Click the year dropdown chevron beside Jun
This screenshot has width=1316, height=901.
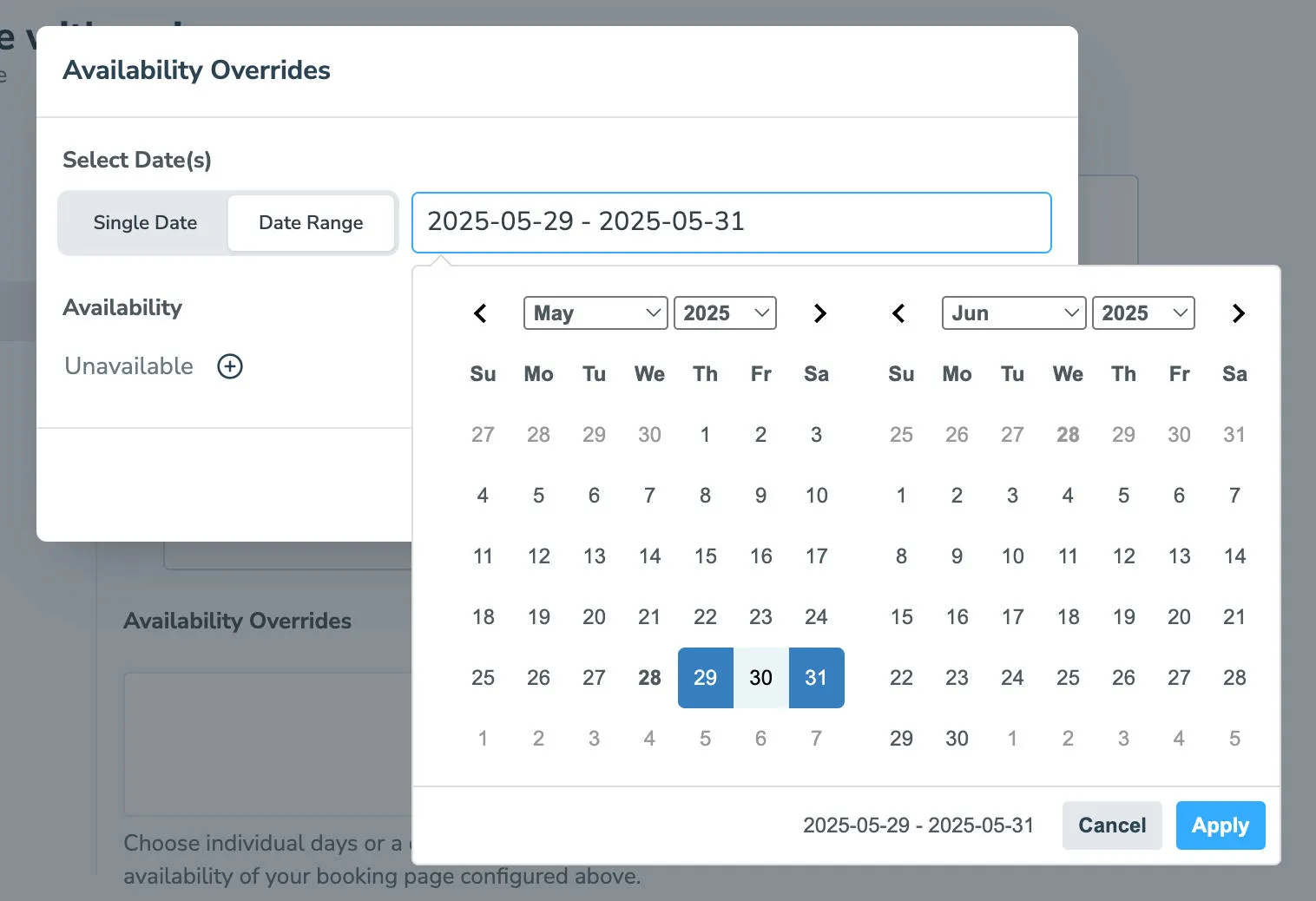coord(1181,313)
